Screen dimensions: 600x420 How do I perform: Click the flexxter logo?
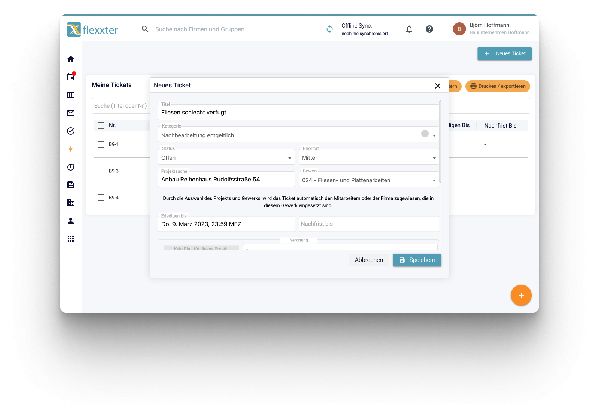(x=92, y=29)
